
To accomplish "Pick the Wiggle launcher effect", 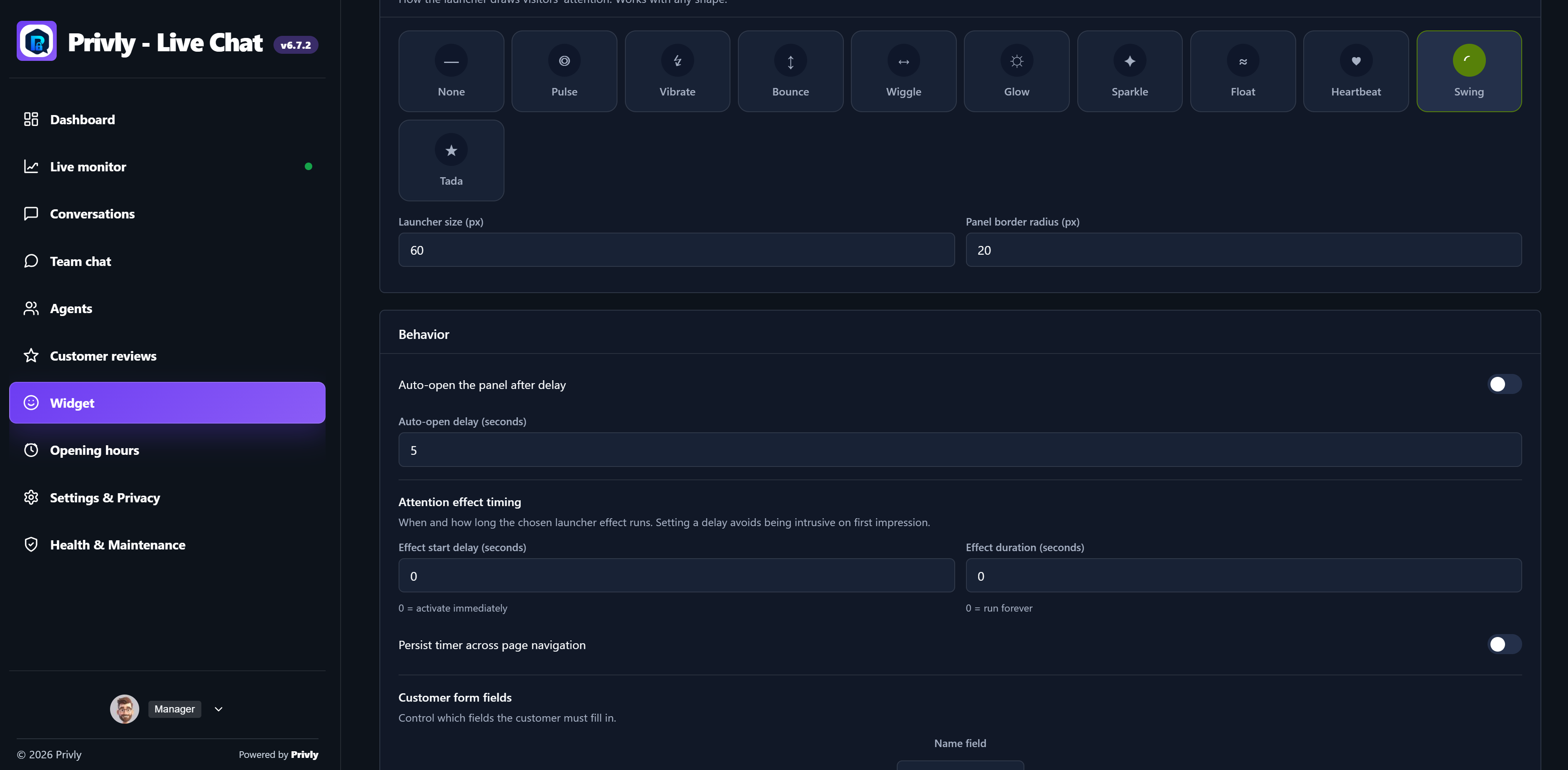I will [903, 71].
